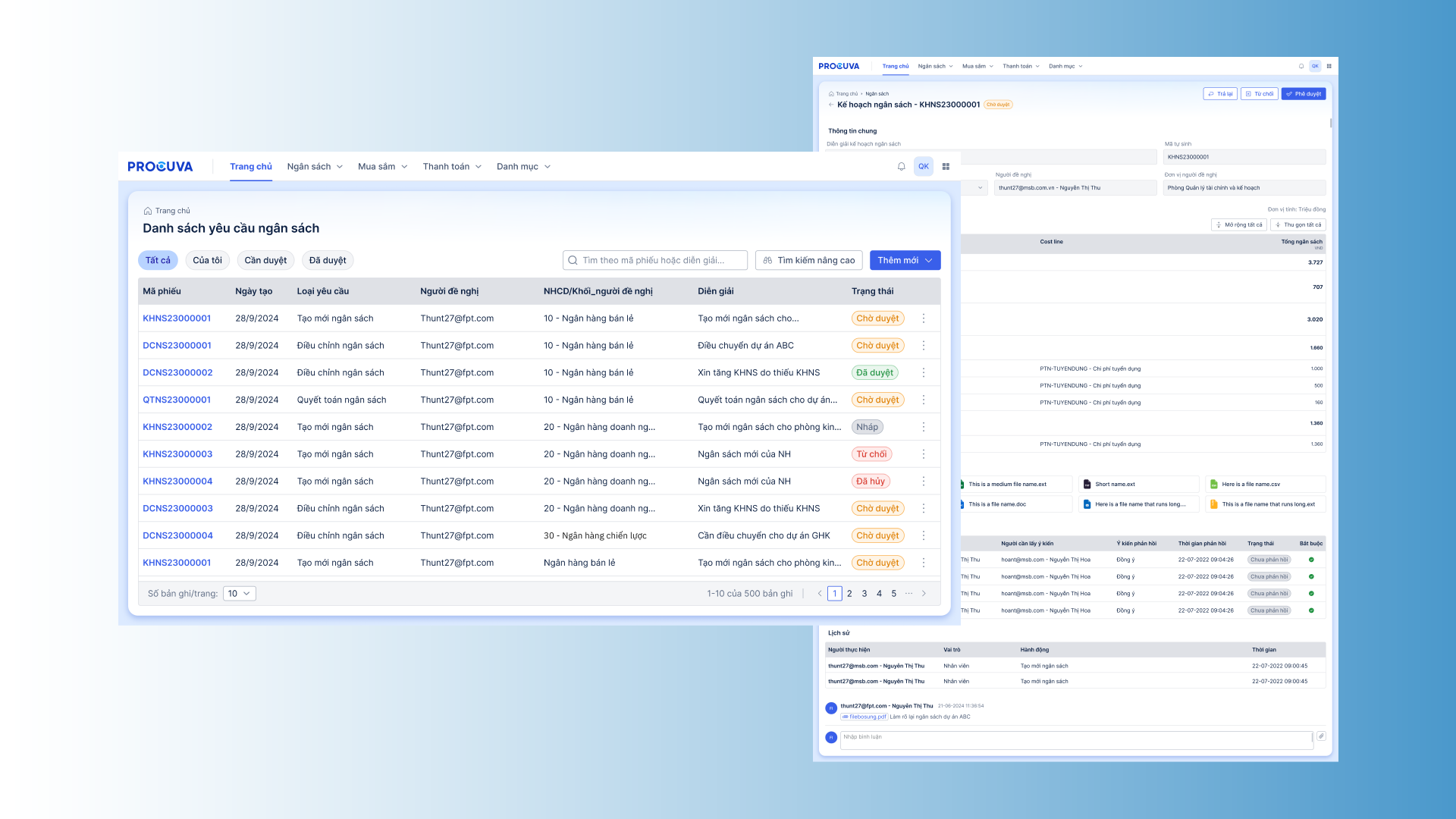The height and width of the screenshot is (819, 1456).
Task: Select the Đã duyệt filter chip
Action: [x=328, y=260]
